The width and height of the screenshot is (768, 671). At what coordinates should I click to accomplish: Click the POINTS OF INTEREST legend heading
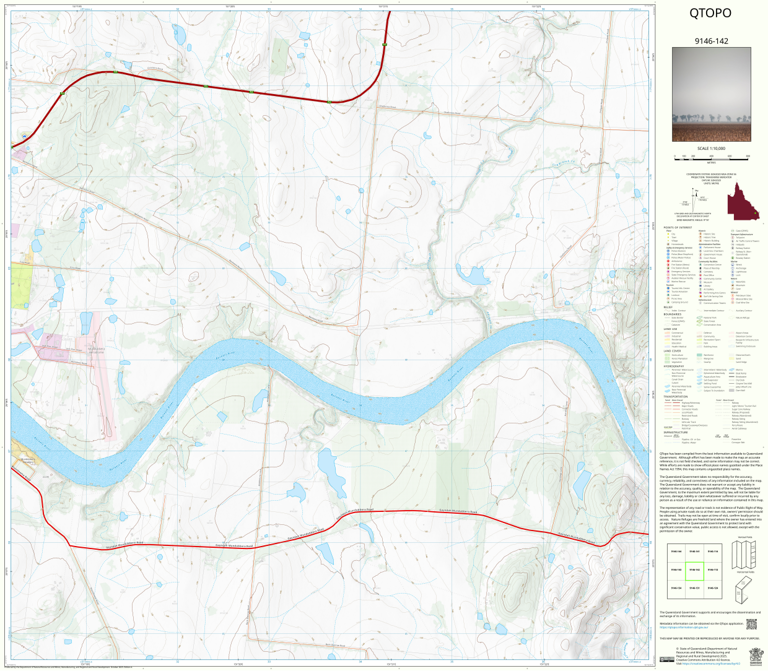point(678,227)
